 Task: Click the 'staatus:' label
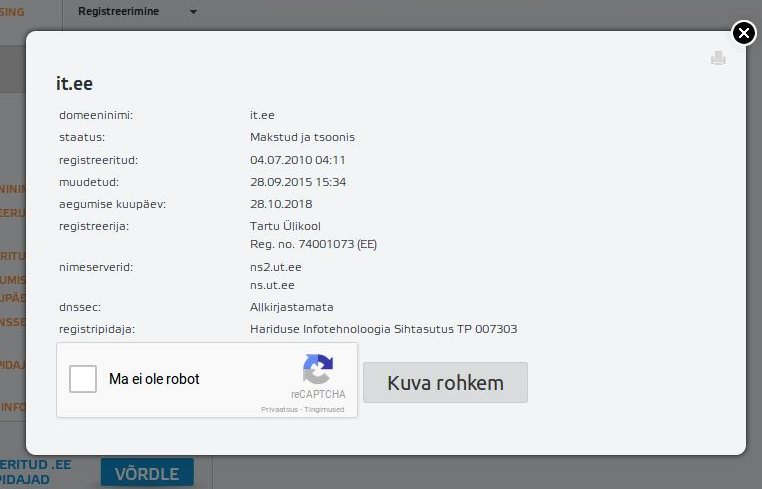coord(82,138)
